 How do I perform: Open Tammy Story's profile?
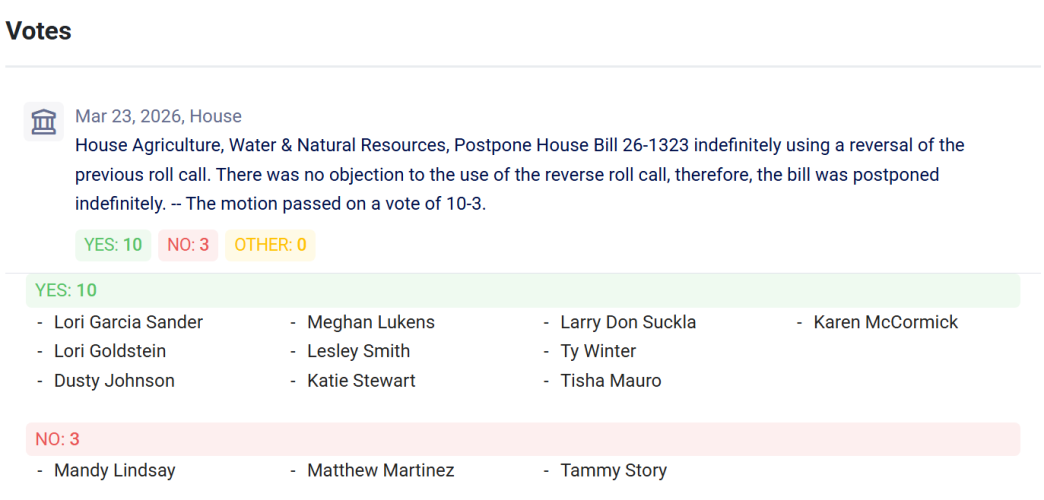point(614,471)
